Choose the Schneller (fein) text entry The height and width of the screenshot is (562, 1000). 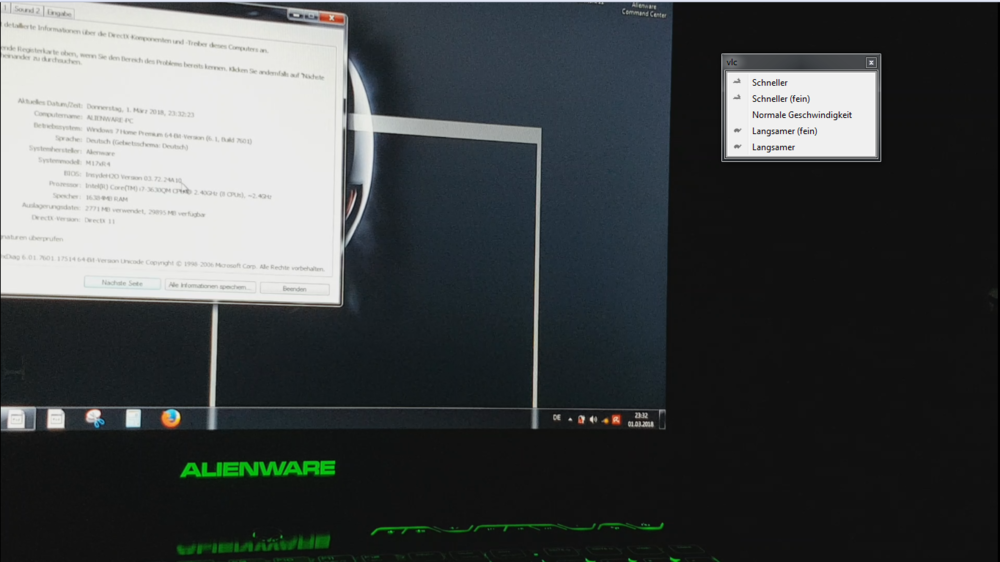click(x=780, y=99)
